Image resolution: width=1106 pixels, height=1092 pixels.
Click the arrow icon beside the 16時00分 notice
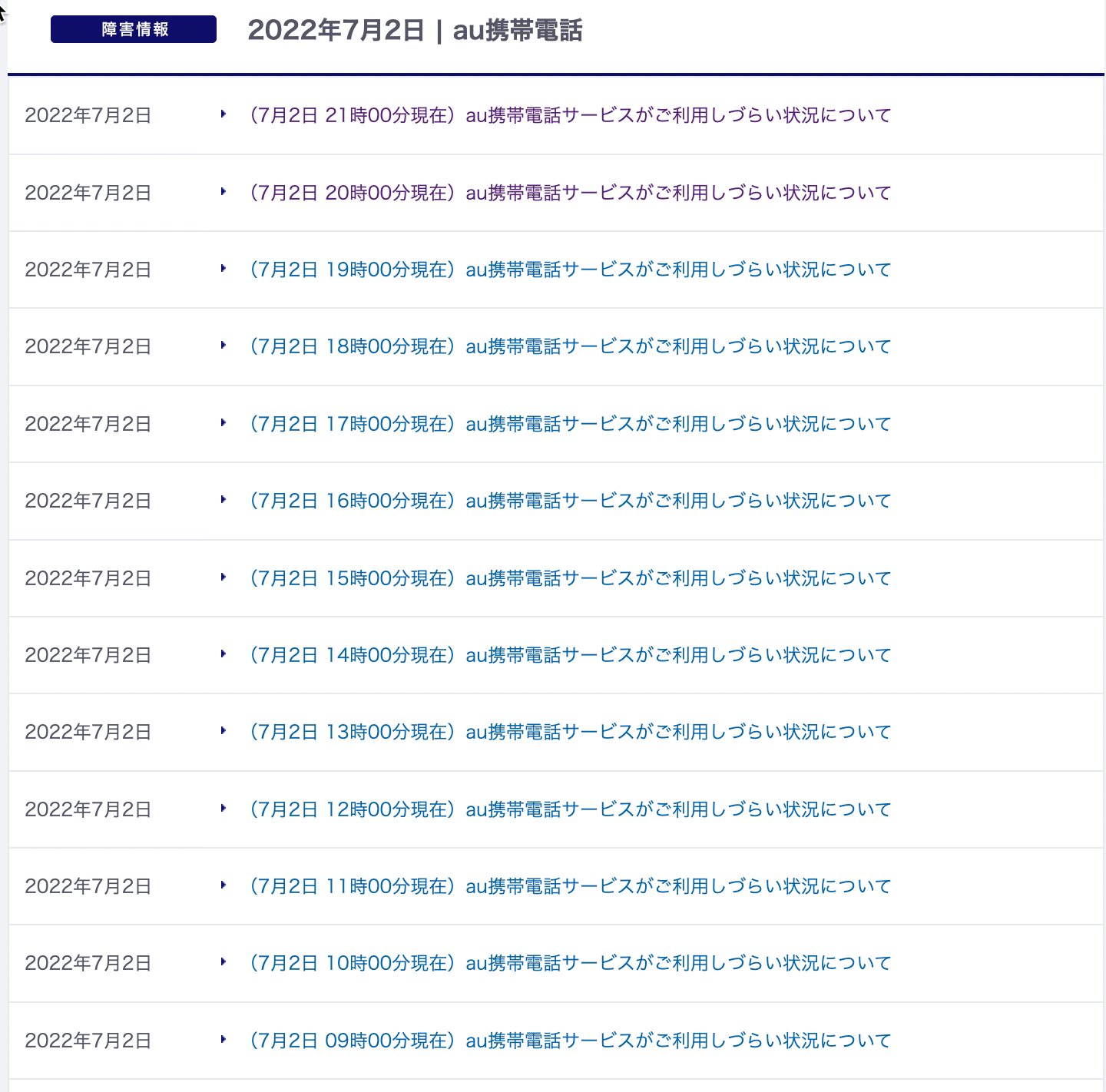click(x=223, y=499)
